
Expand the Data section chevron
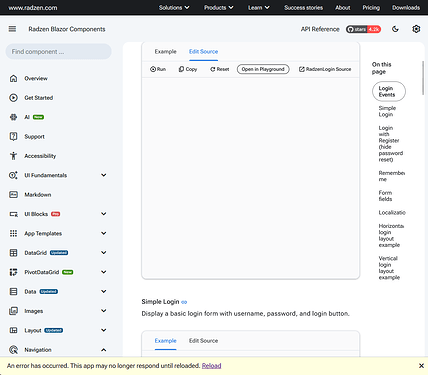(x=104, y=291)
